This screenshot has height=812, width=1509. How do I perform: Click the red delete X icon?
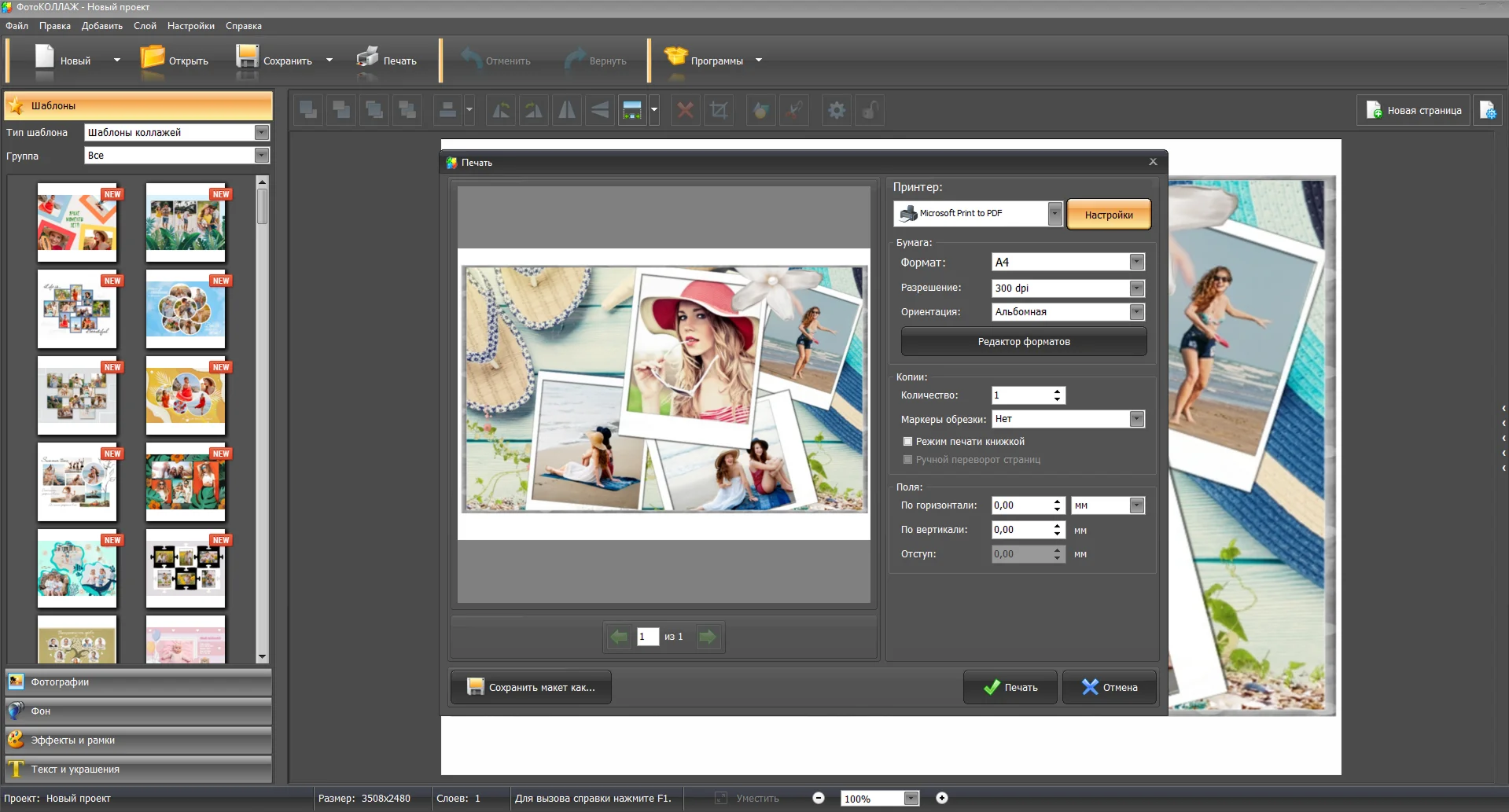pyautogui.click(x=686, y=110)
